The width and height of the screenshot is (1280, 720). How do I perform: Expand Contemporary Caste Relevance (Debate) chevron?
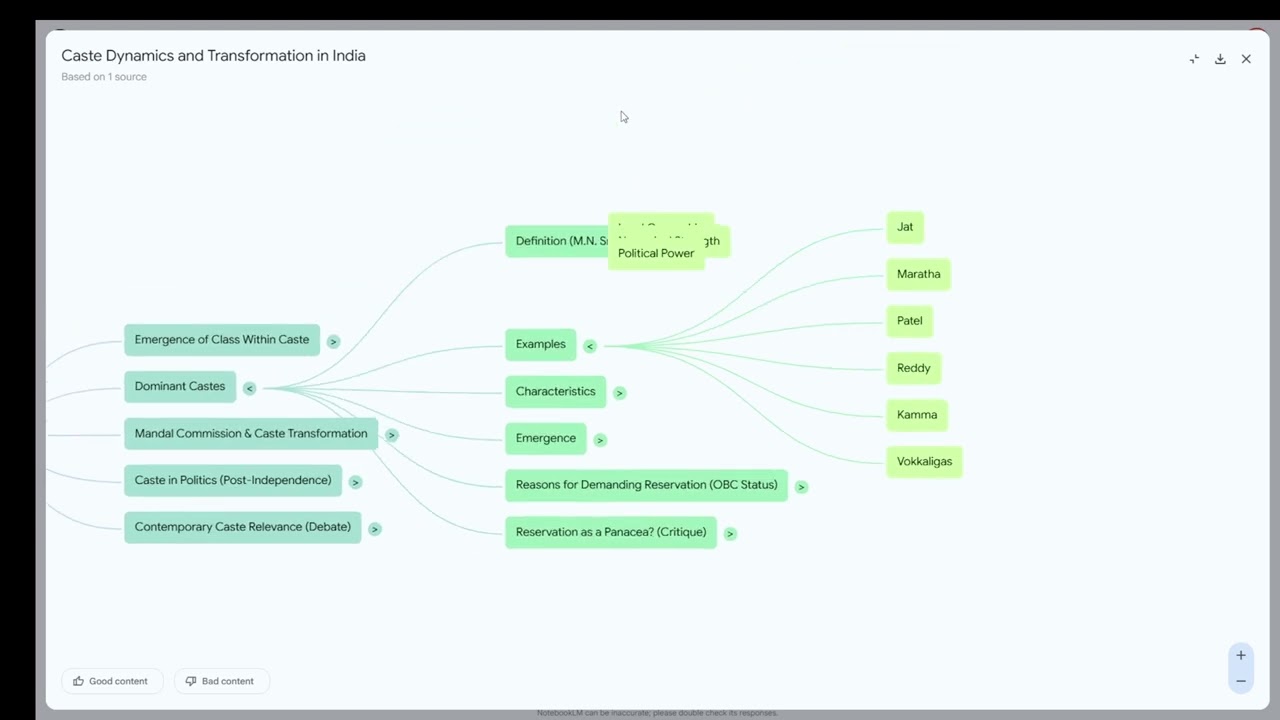point(374,529)
